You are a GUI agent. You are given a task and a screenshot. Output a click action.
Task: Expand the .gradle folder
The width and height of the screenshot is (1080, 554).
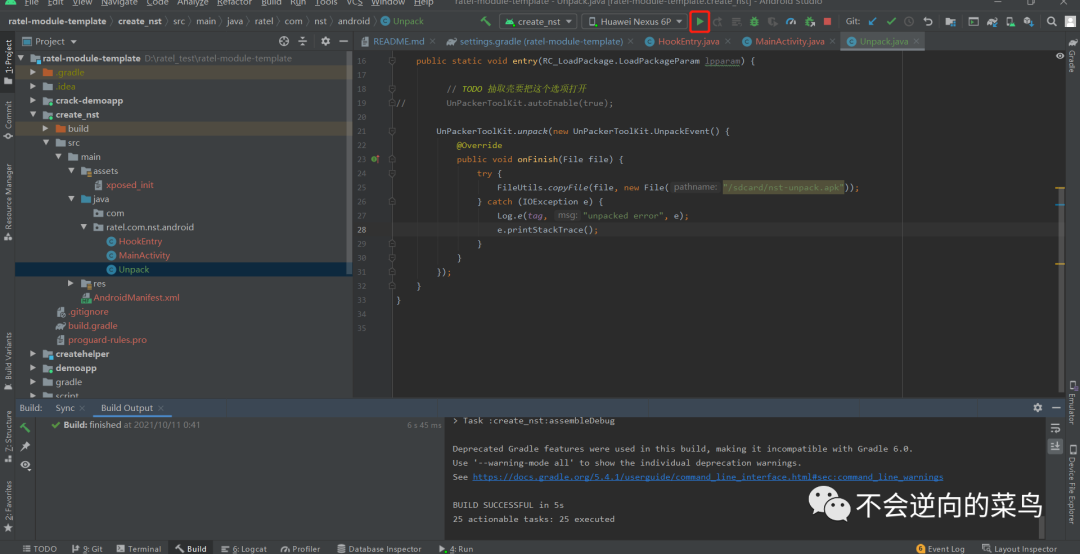pyautogui.click(x=32, y=72)
